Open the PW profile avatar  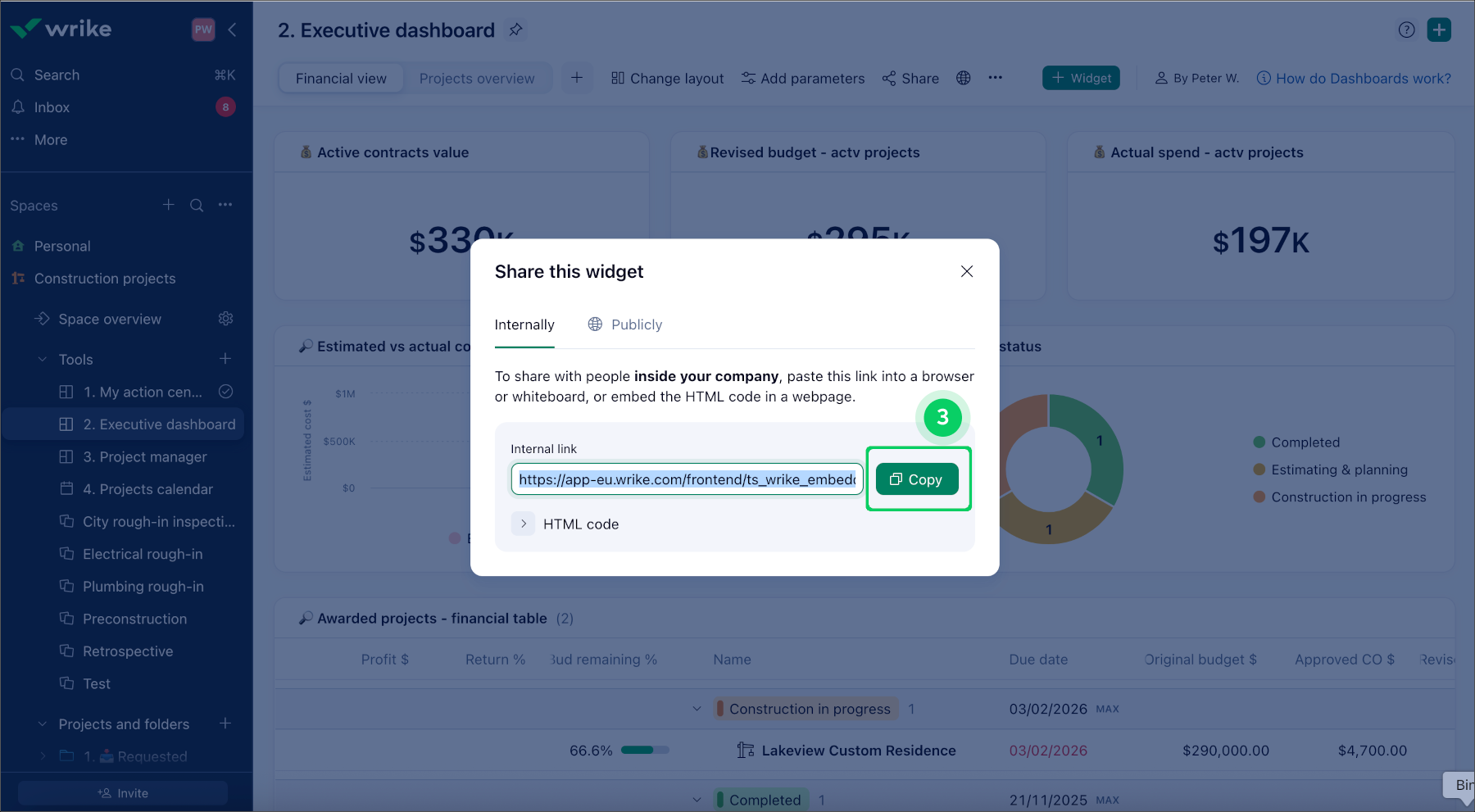click(203, 29)
